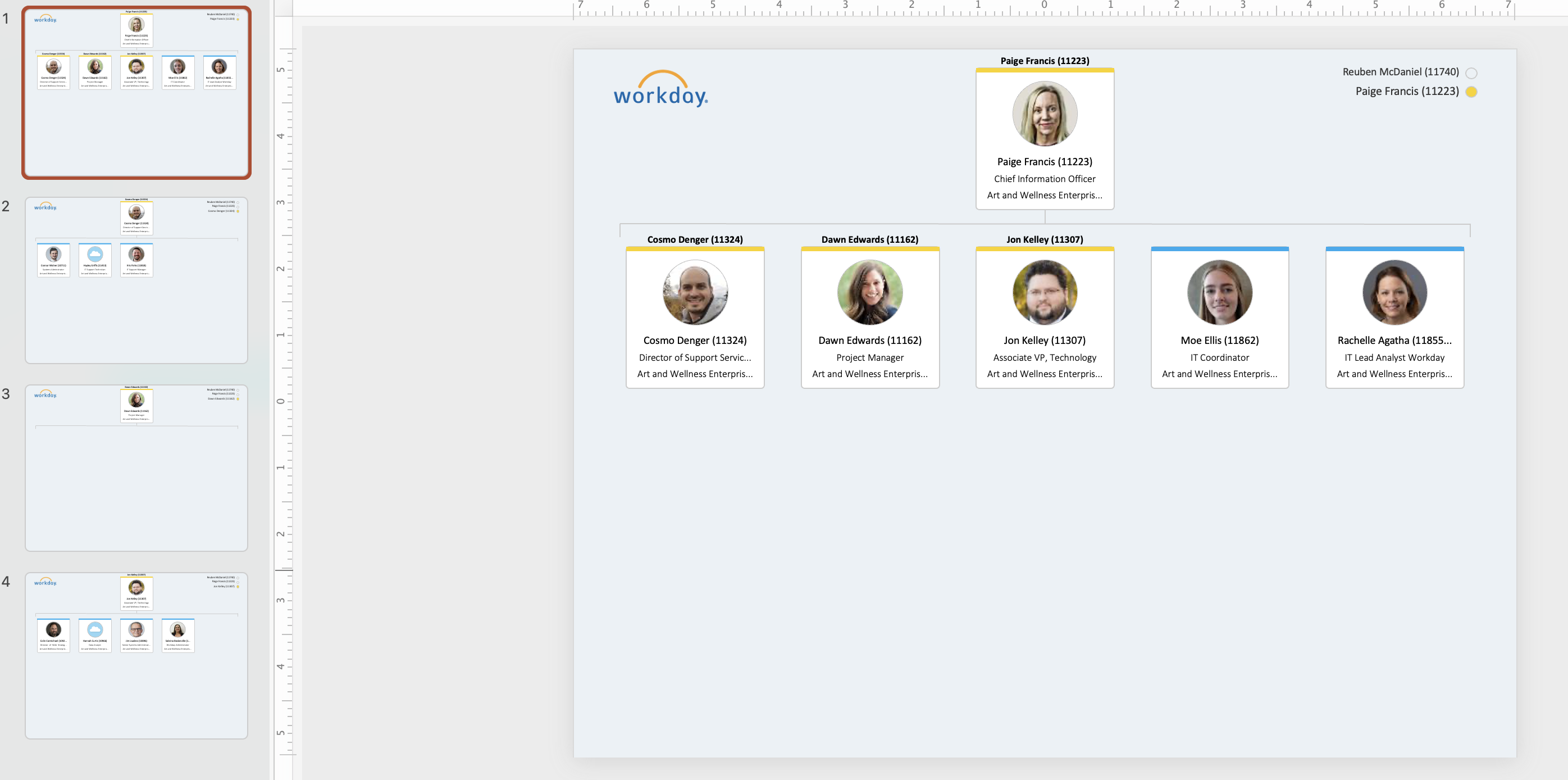Click the yellow Paige Francis (11223) legend dot
The image size is (1568, 780).
click(1471, 92)
